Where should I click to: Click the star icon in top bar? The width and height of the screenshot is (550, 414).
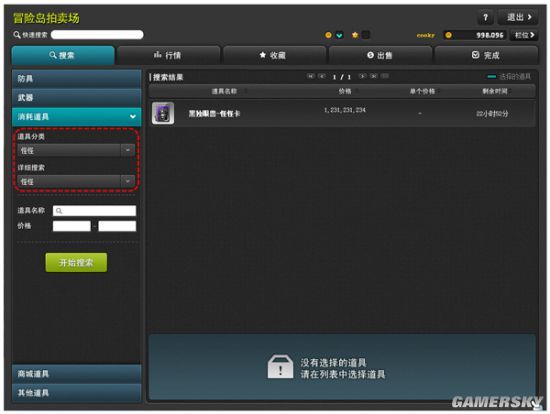click(x=355, y=35)
